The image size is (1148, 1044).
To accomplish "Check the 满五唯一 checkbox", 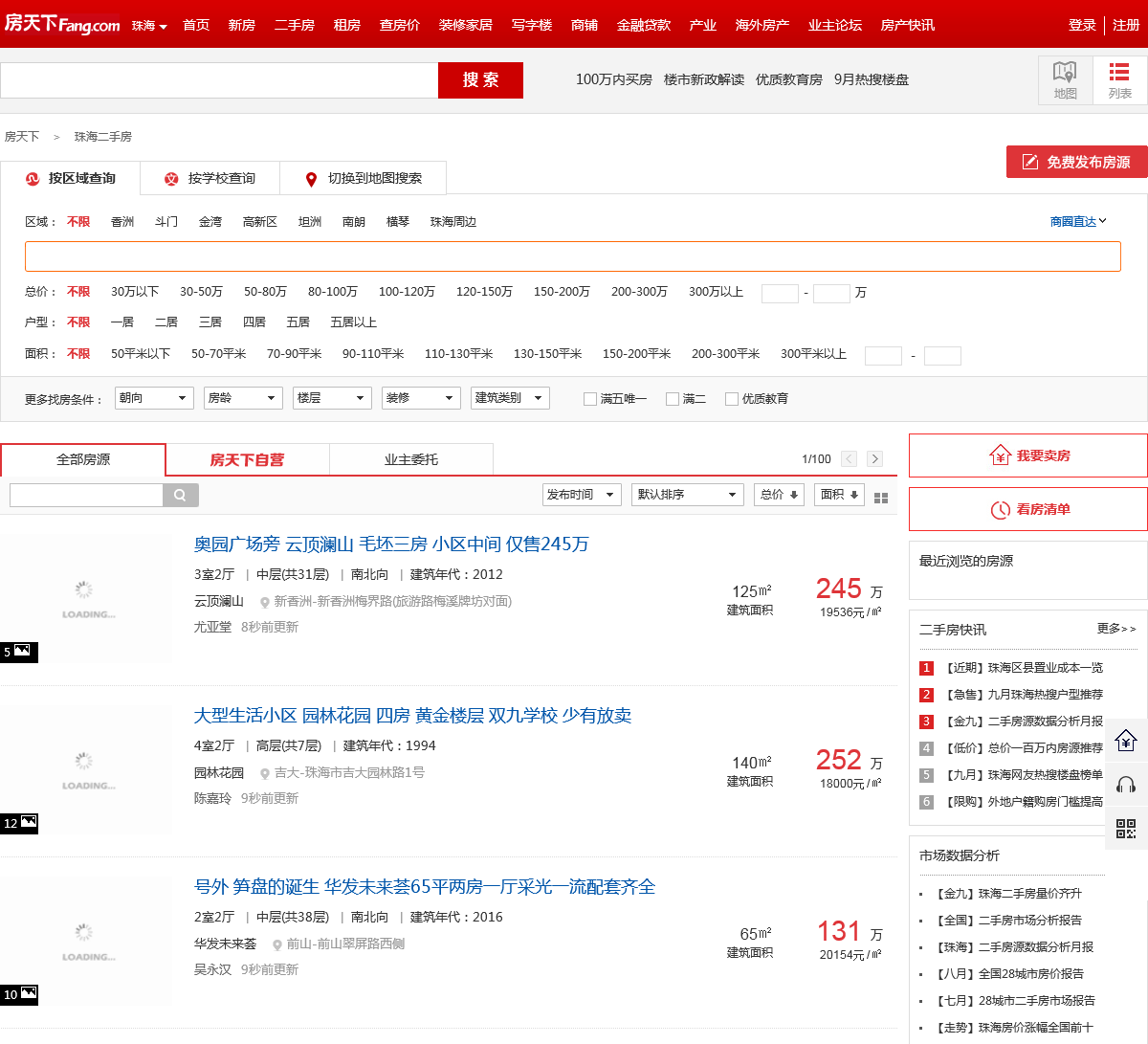I will coord(590,399).
